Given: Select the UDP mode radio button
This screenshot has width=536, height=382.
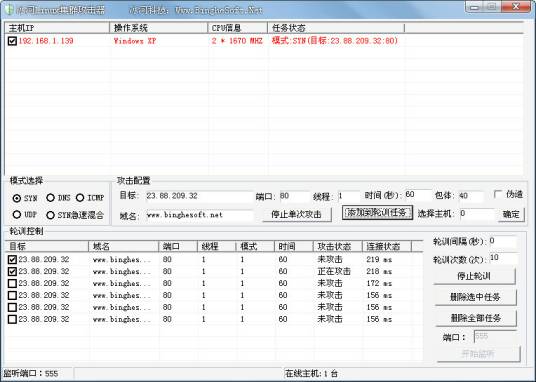Looking at the screenshot, I should click(x=16, y=214).
